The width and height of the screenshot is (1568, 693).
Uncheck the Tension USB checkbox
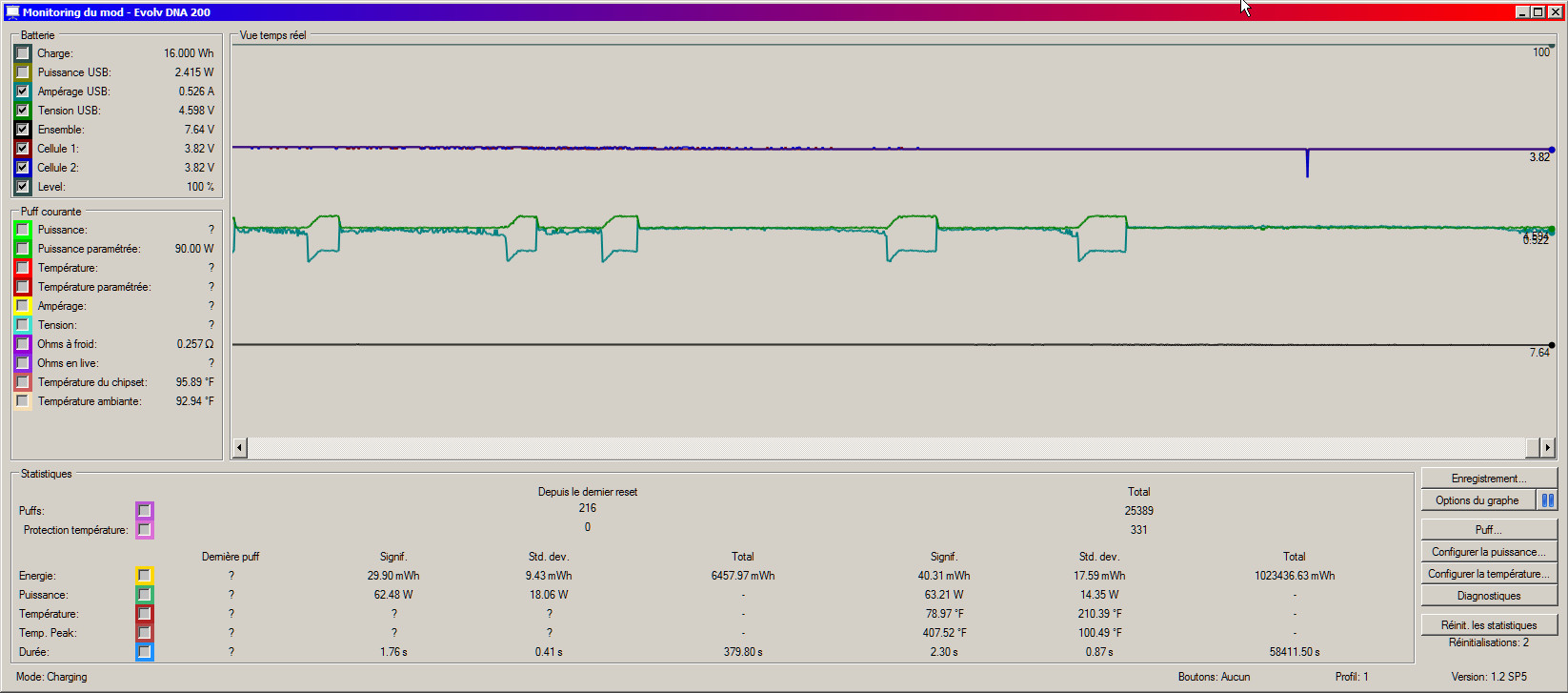click(23, 111)
